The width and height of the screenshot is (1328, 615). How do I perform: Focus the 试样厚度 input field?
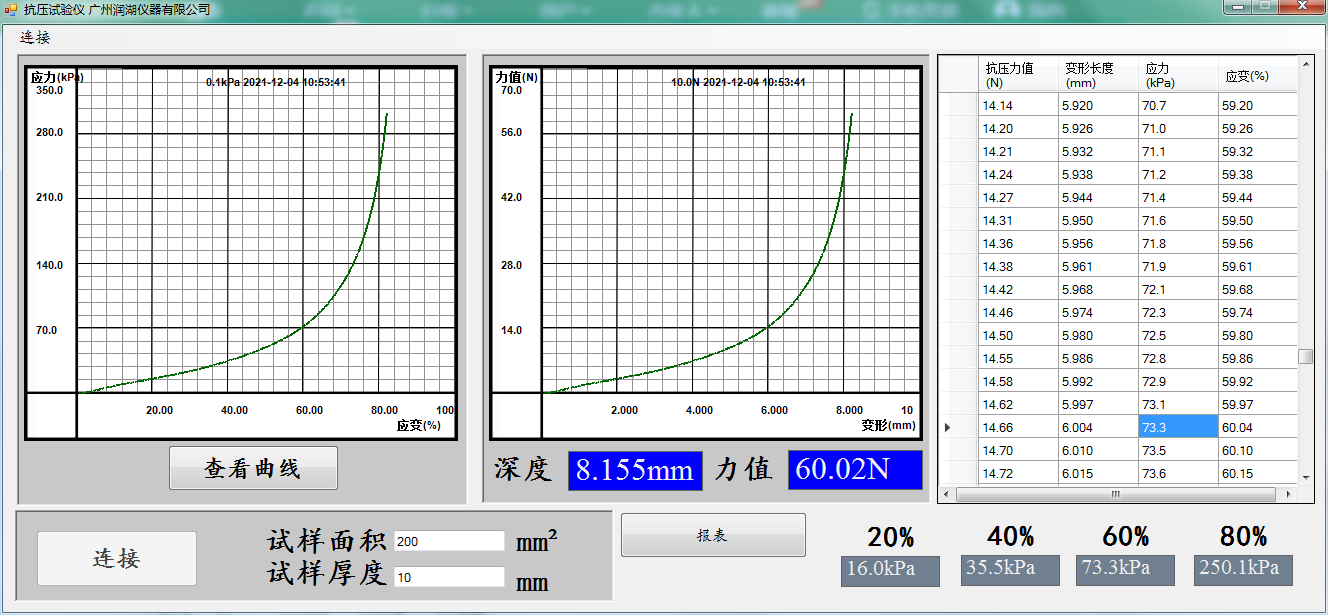pos(449,577)
